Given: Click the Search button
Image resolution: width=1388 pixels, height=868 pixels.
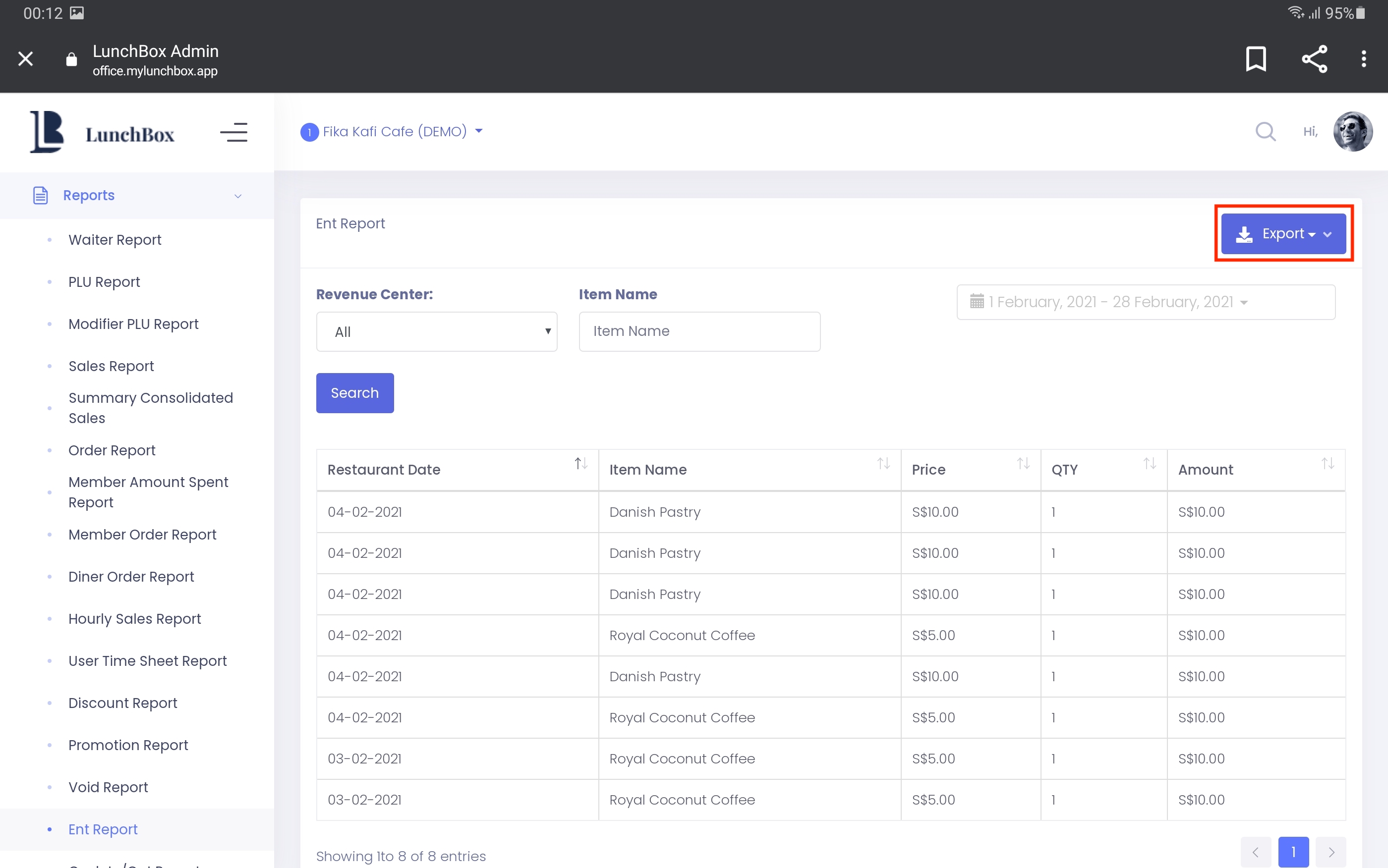Looking at the screenshot, I should click(x=354, y=393).
